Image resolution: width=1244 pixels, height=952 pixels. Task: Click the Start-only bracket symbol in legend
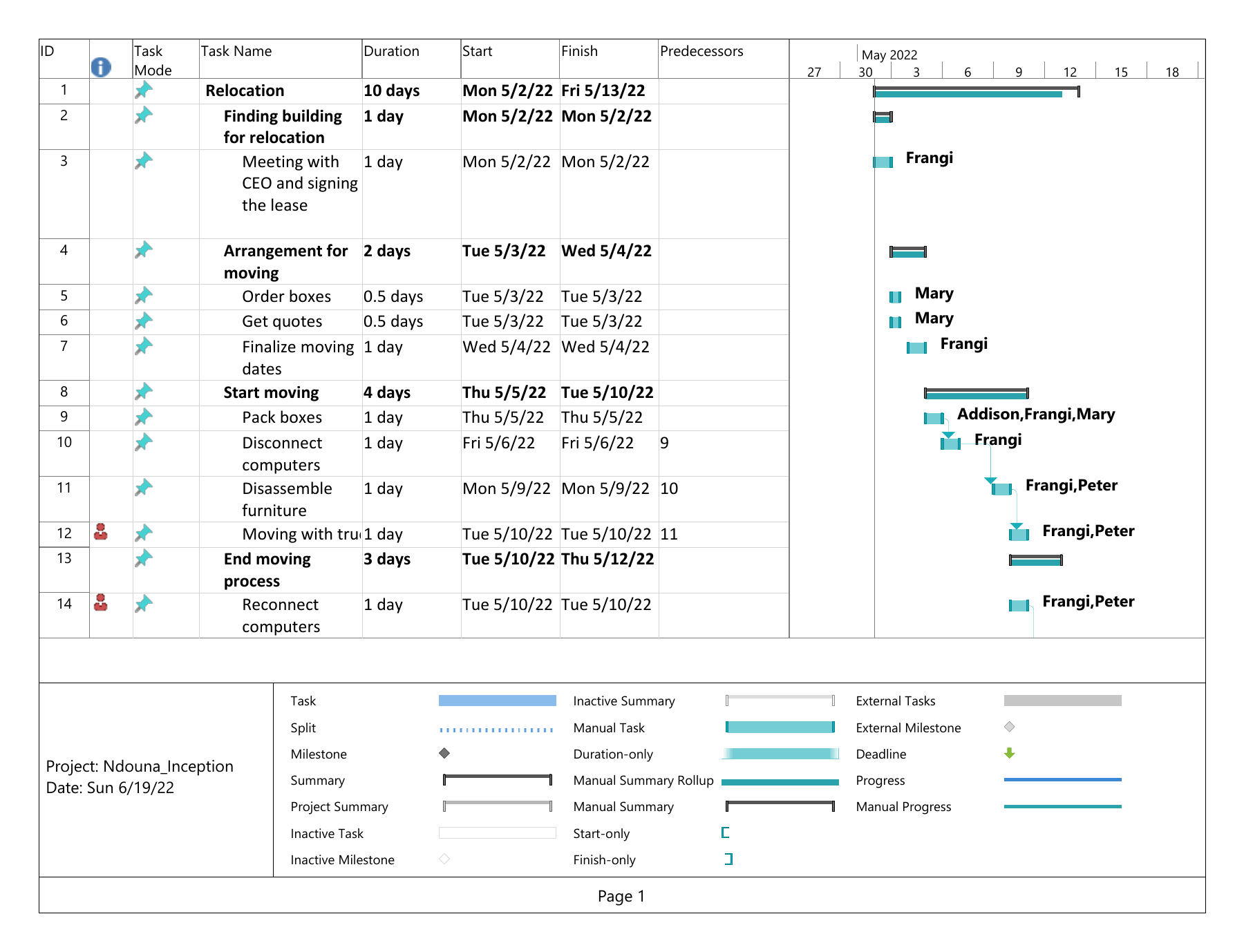point(726,832)
